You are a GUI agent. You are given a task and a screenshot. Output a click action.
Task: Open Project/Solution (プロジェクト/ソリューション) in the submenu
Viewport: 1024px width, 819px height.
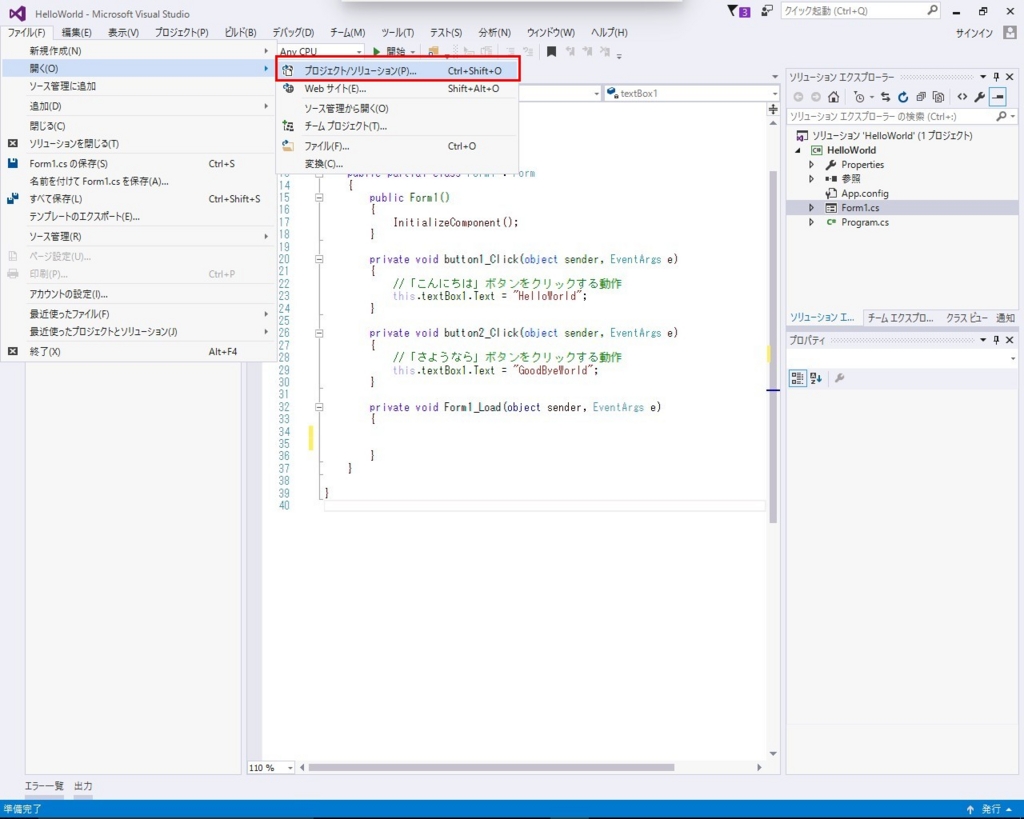click(398, 71)
